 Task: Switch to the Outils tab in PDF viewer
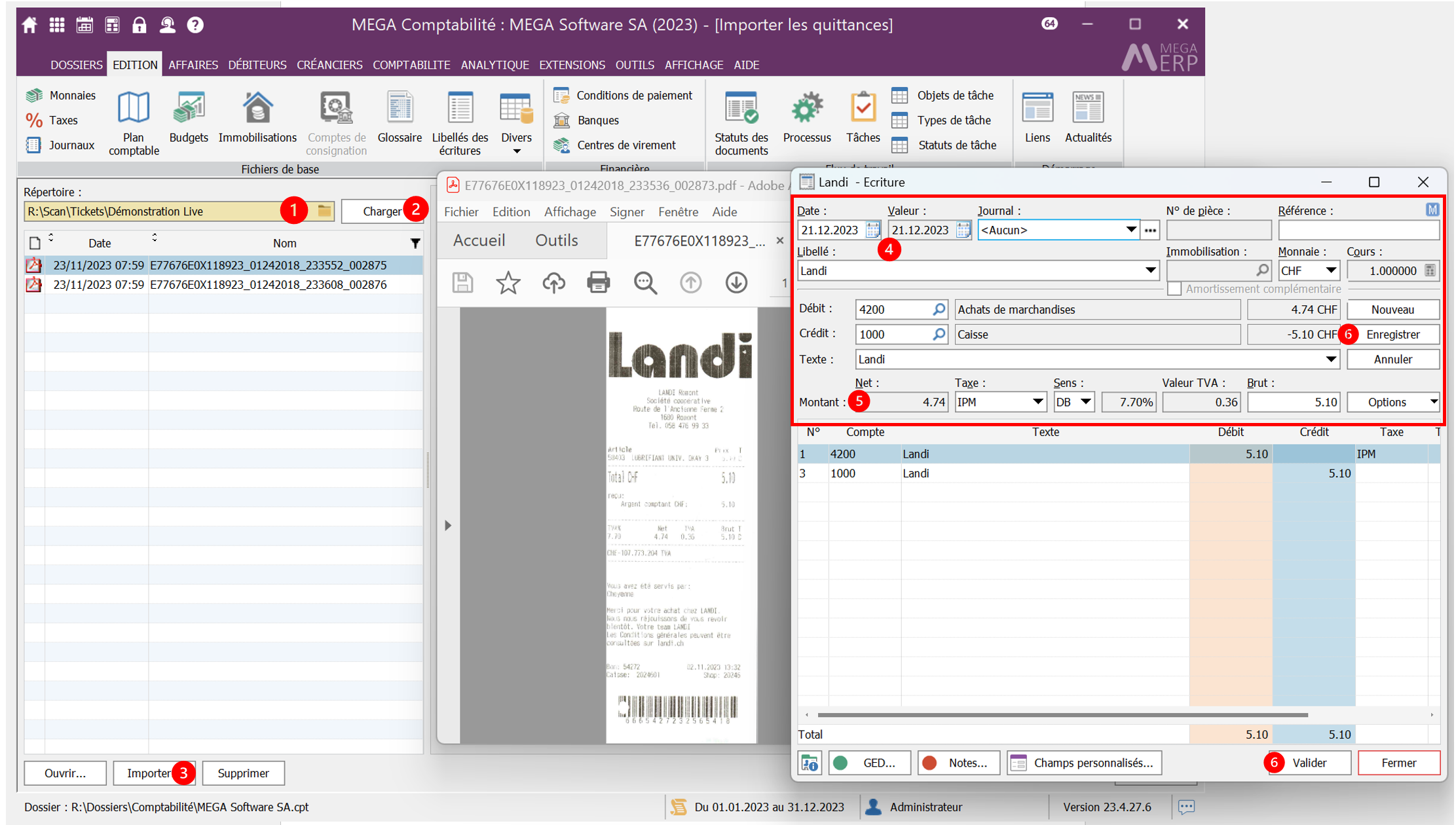[556, 240]
